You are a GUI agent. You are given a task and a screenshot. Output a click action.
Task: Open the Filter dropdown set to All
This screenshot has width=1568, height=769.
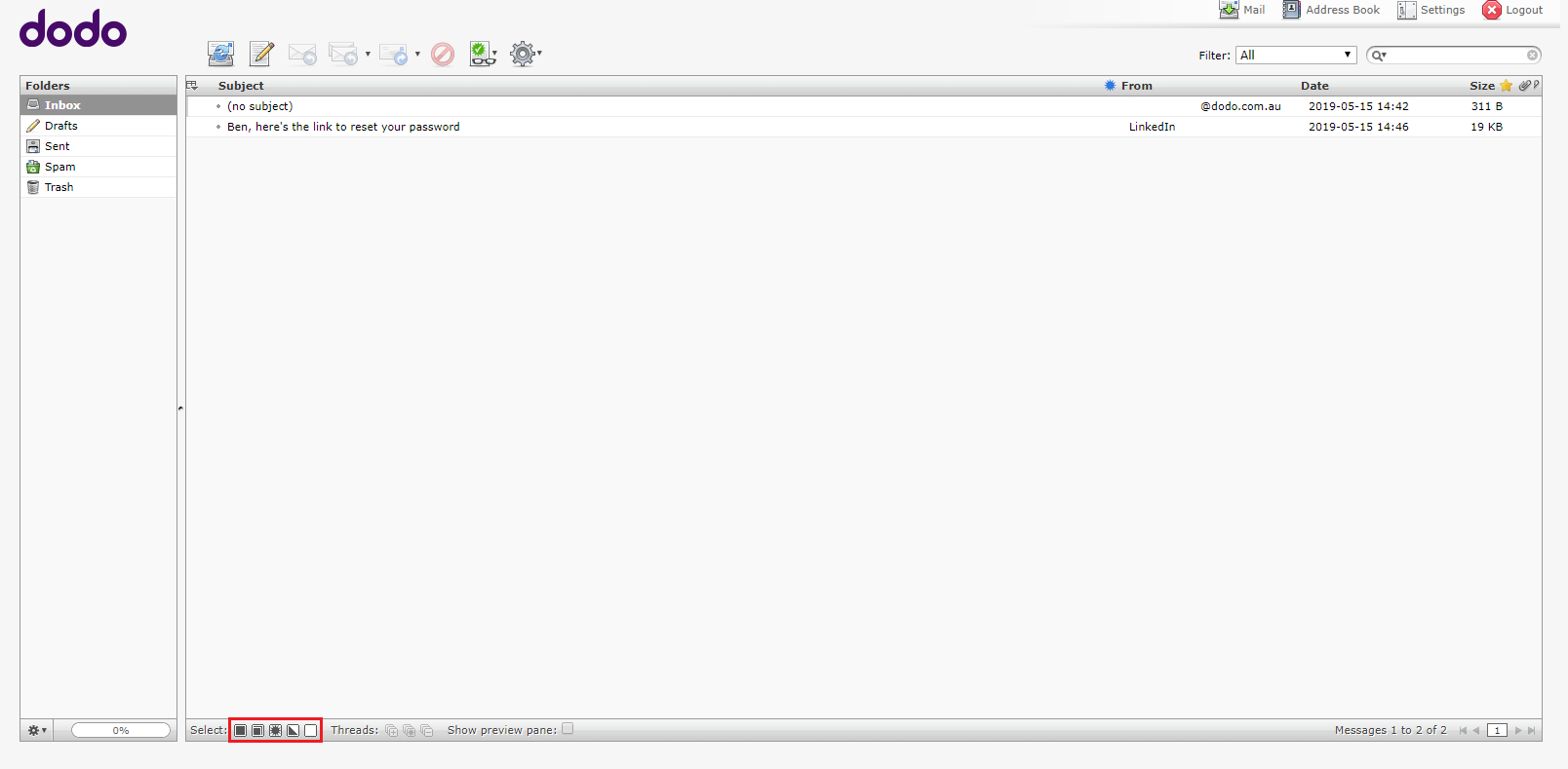click(1295, 56)
